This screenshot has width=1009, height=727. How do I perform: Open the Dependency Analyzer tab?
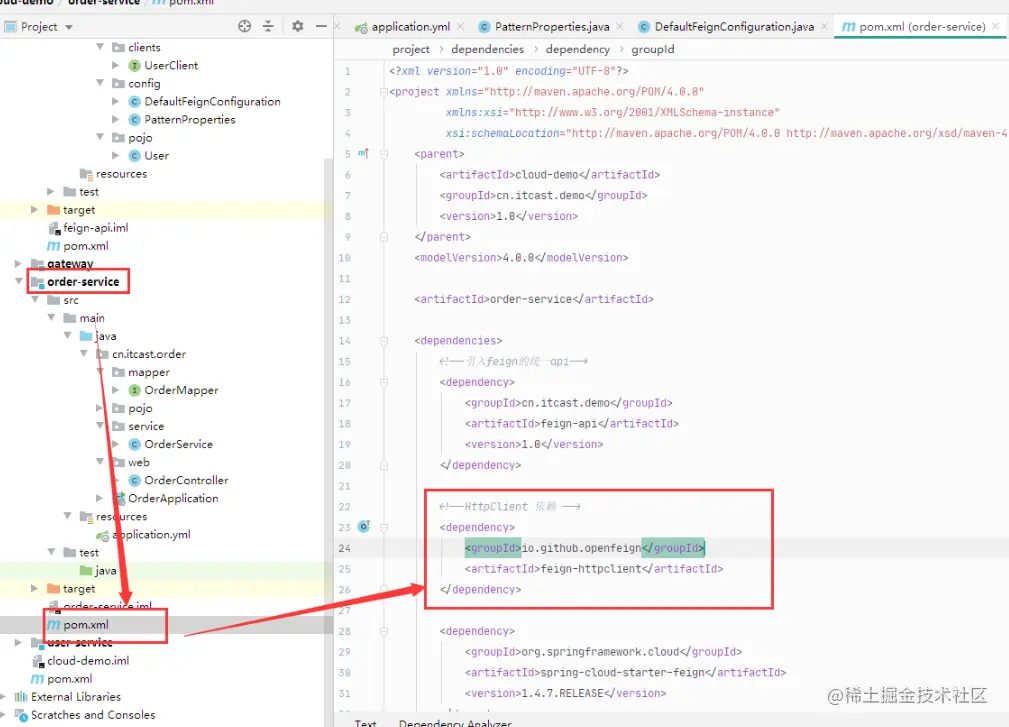click(x=455, y=723)
